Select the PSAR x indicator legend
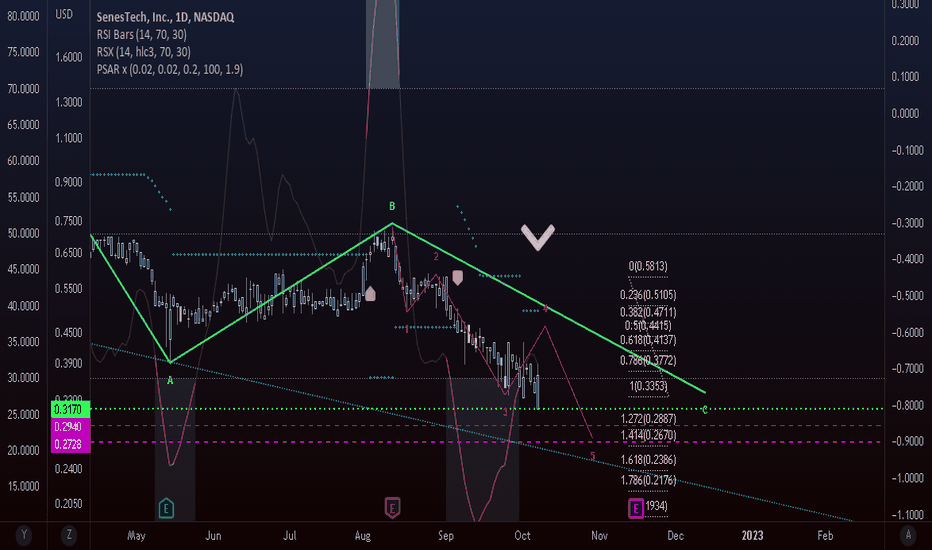This screenshot has height=550, width=932. click(169, 69)
